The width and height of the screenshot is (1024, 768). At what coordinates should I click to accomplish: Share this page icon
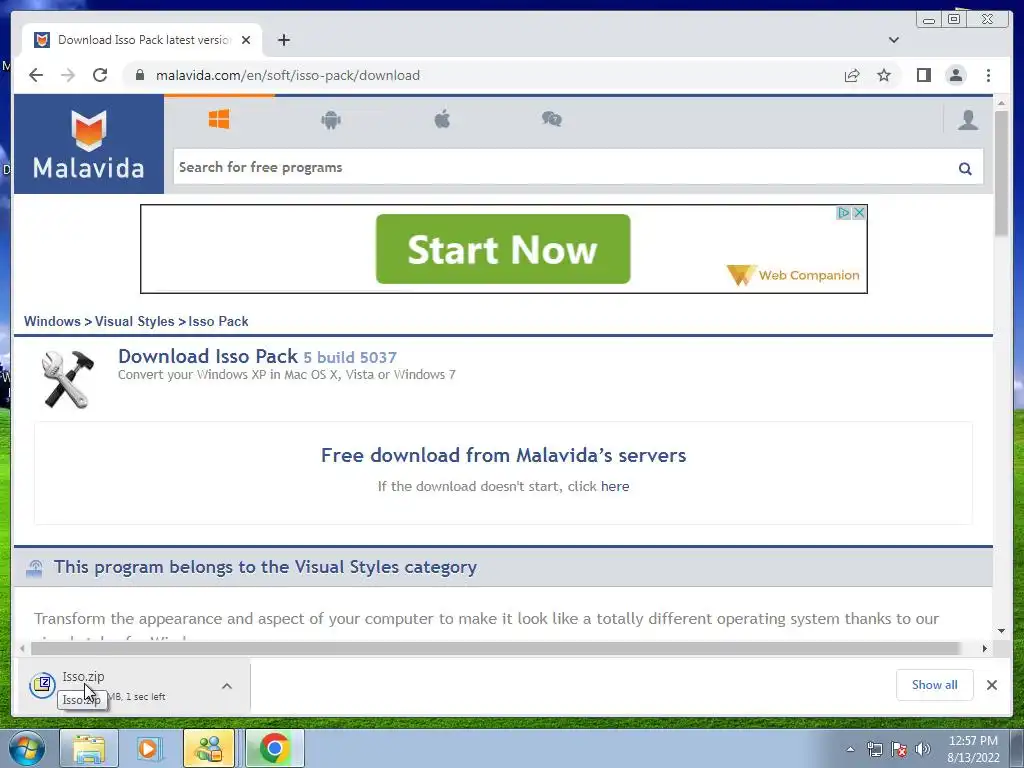click(852, 76)
